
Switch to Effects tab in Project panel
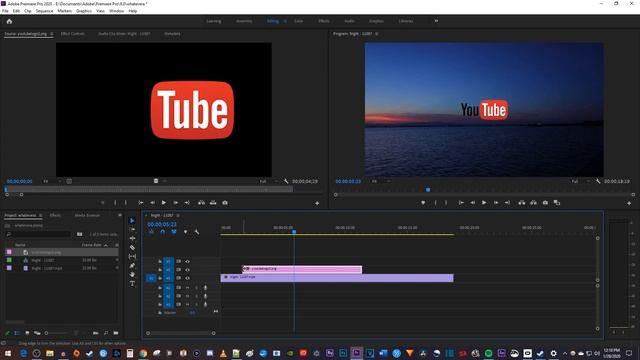coord(55,215)
